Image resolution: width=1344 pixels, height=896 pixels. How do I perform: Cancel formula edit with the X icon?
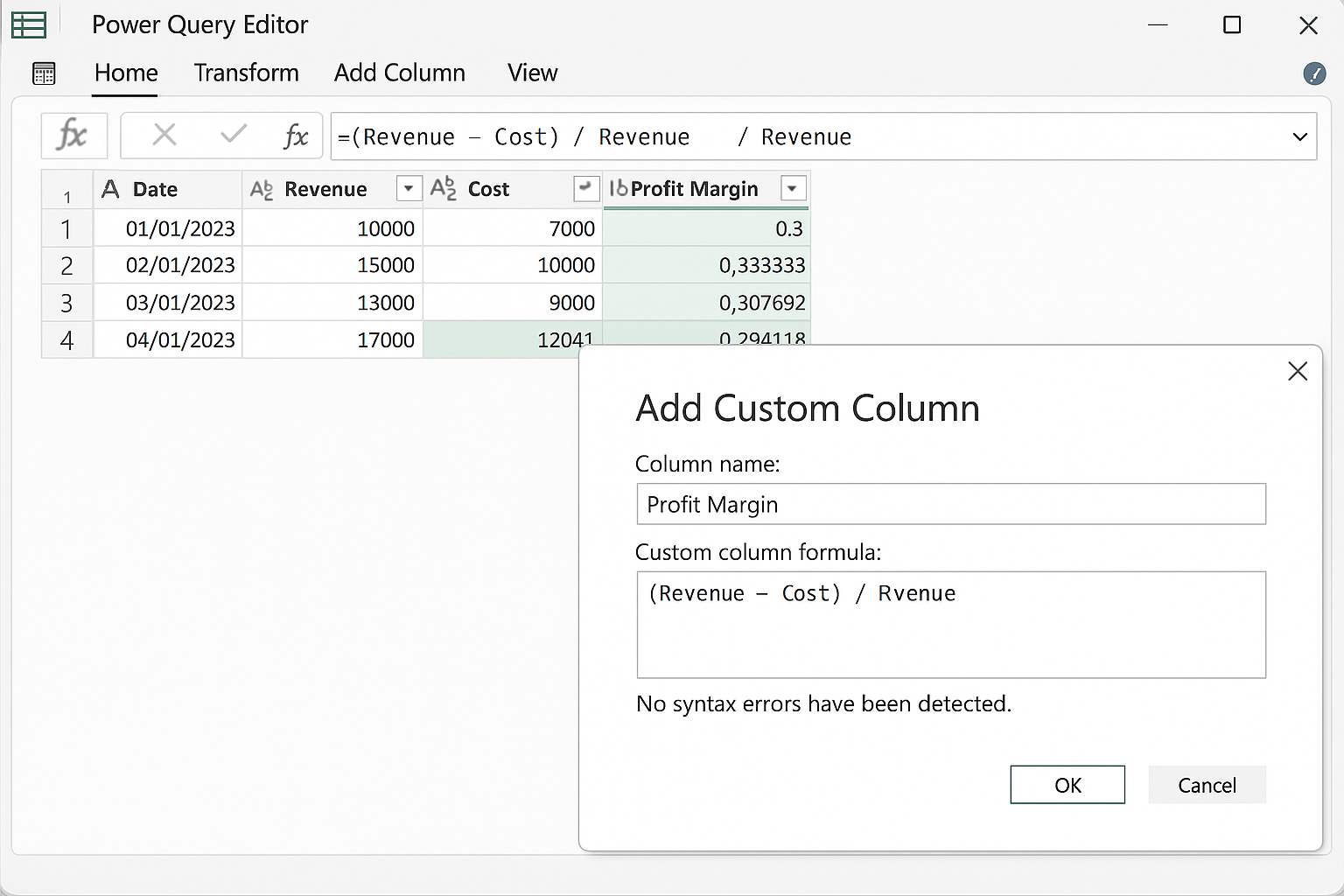coord(164,135)
